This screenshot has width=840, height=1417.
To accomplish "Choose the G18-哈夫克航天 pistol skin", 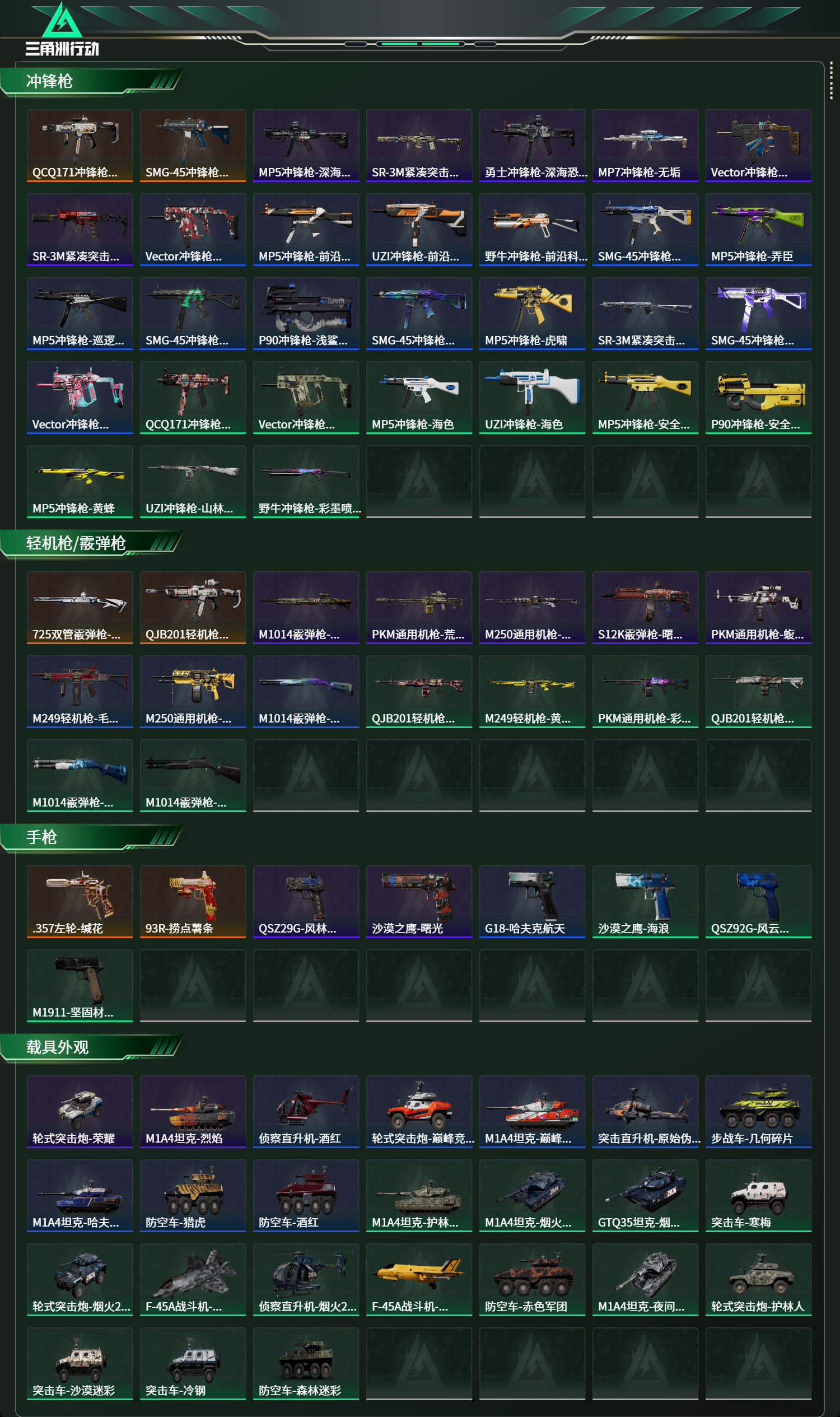I will [x=532, y=901].
